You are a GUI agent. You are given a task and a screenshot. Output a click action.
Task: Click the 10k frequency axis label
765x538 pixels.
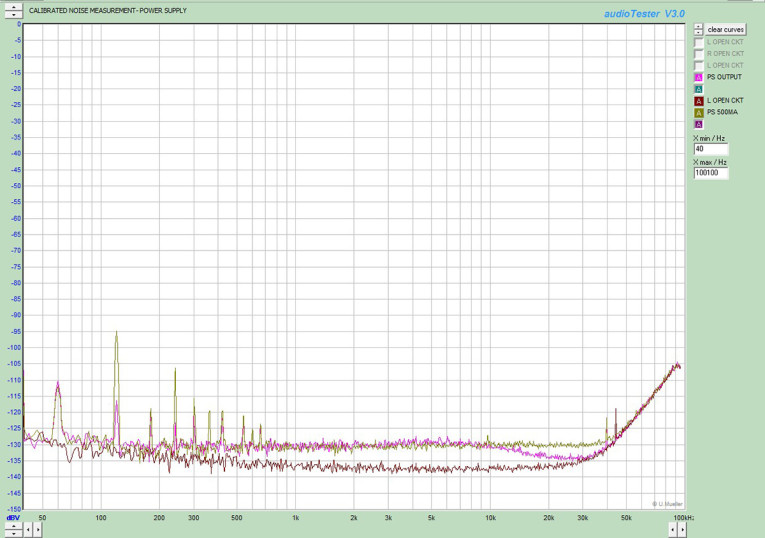click(x=490, y=518)
